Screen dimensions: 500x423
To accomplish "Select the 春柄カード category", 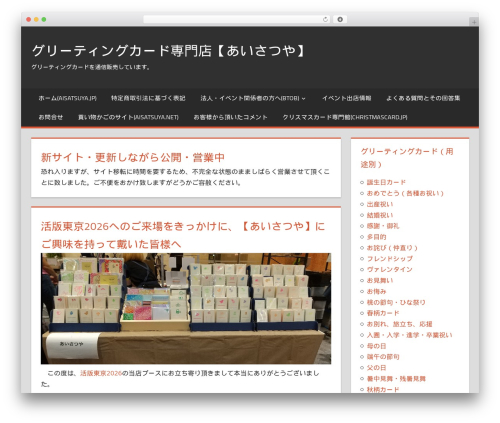I will pyautogui.click(x=383, y=313).
